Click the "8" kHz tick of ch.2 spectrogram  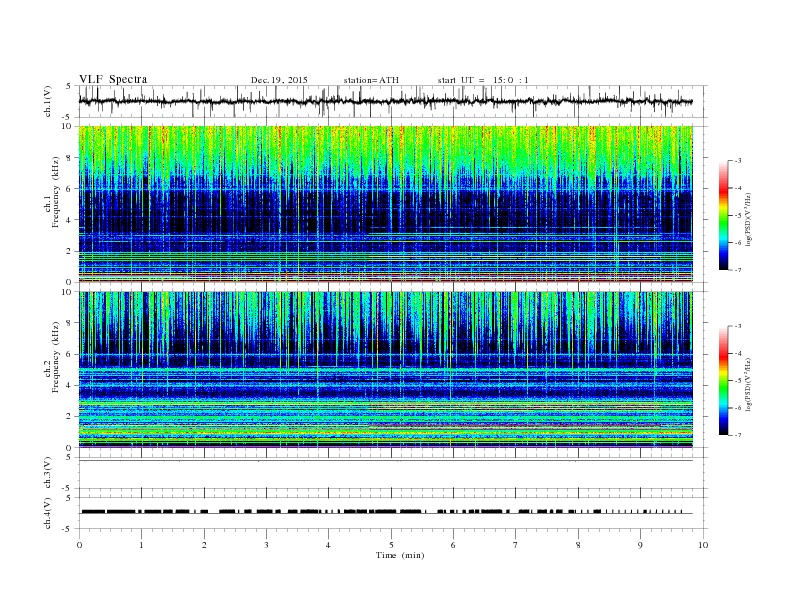(69, 323)
